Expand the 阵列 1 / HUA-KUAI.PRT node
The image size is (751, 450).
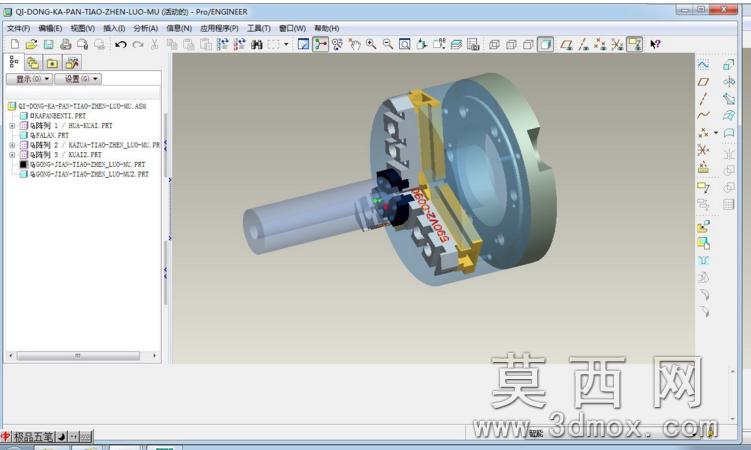tap(12, 125)
